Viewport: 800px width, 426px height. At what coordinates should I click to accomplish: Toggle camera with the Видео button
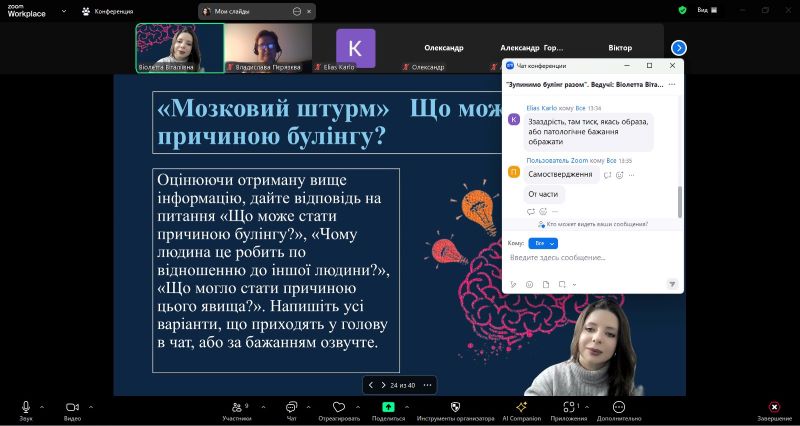coord(72,410)
